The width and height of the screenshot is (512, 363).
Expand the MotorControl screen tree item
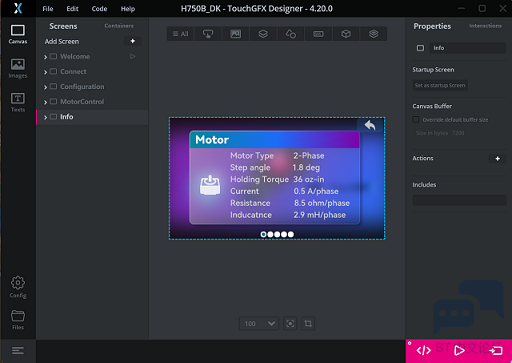(45, 102)
